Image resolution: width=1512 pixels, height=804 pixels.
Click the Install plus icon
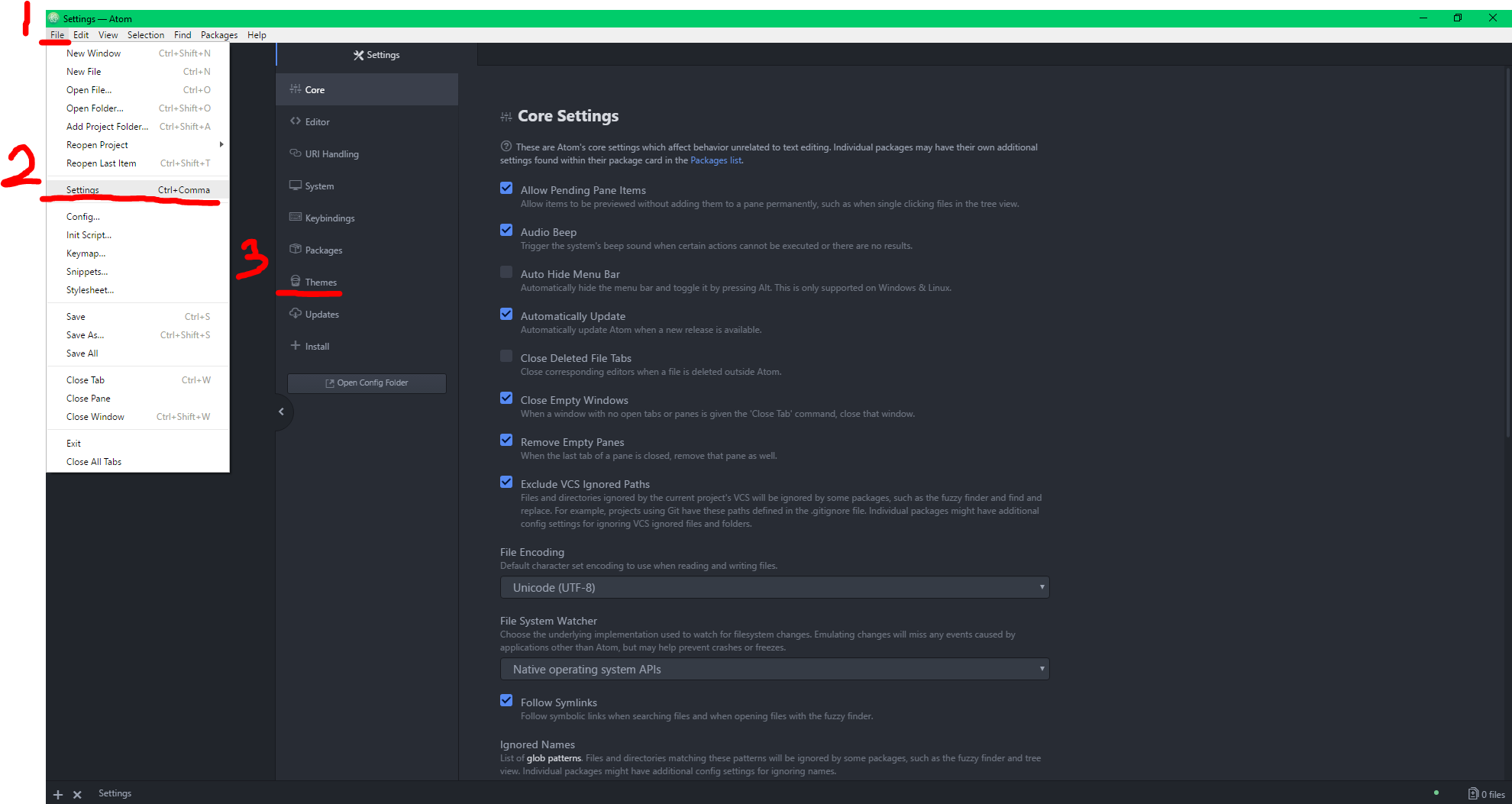[296, 346]
